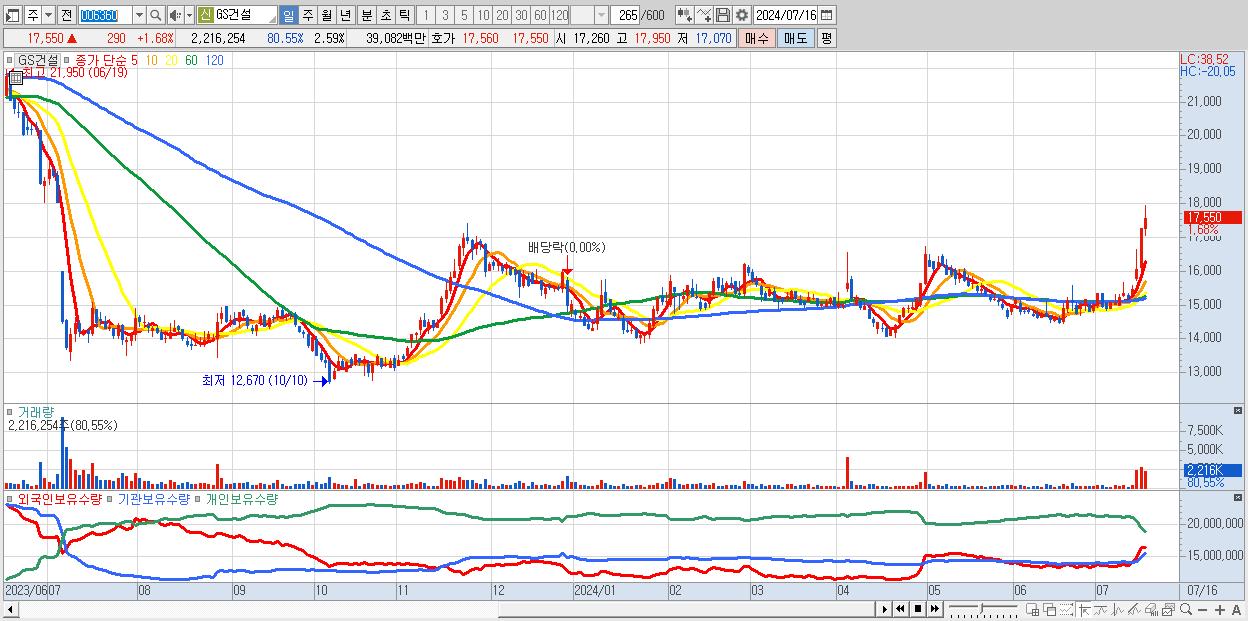Select the 30 interval button

pos(521,15)
